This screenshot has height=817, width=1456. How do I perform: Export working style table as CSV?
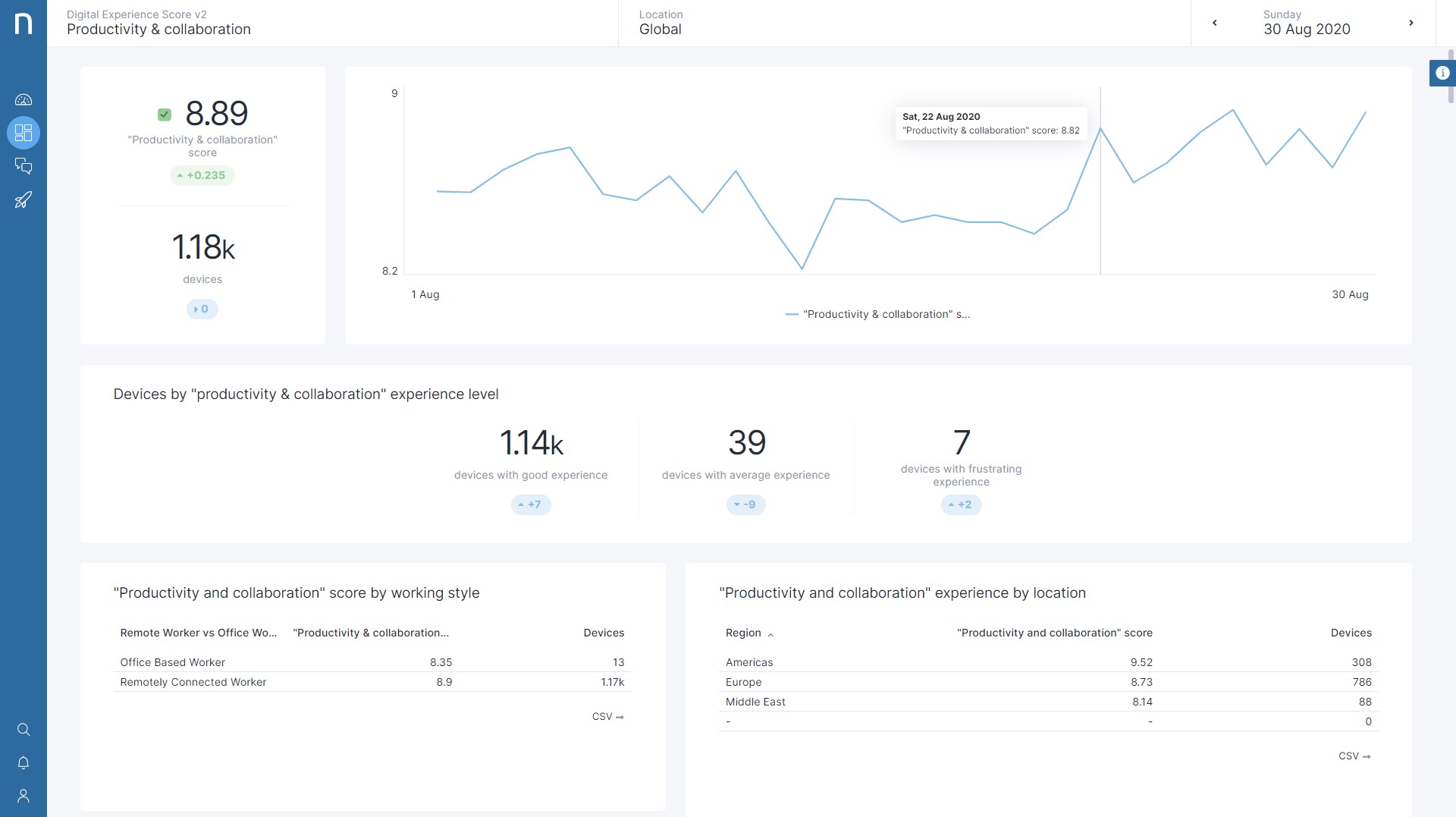[607, 716]
